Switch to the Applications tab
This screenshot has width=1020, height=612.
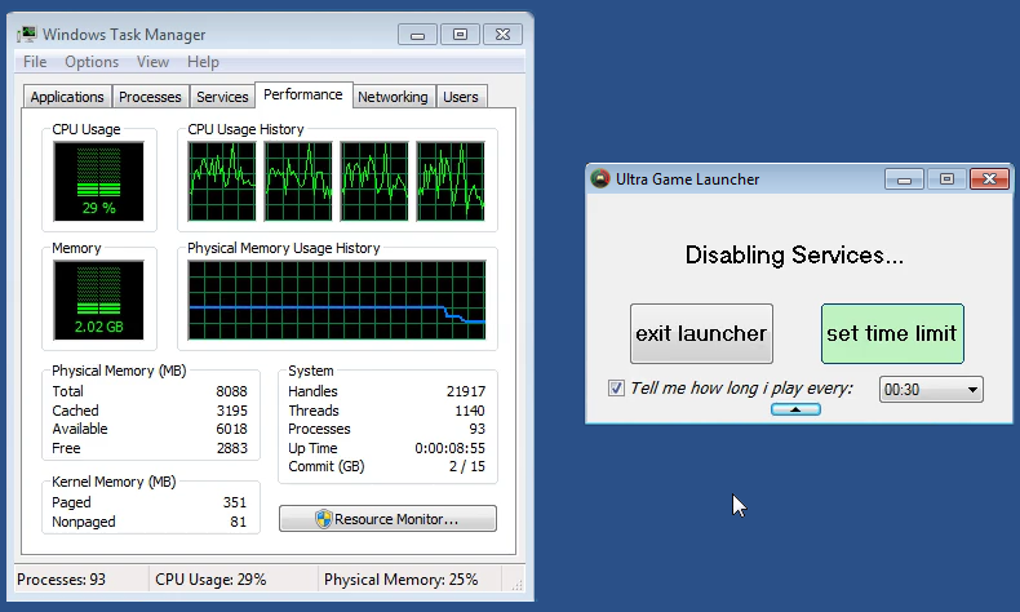coord(67,97)
